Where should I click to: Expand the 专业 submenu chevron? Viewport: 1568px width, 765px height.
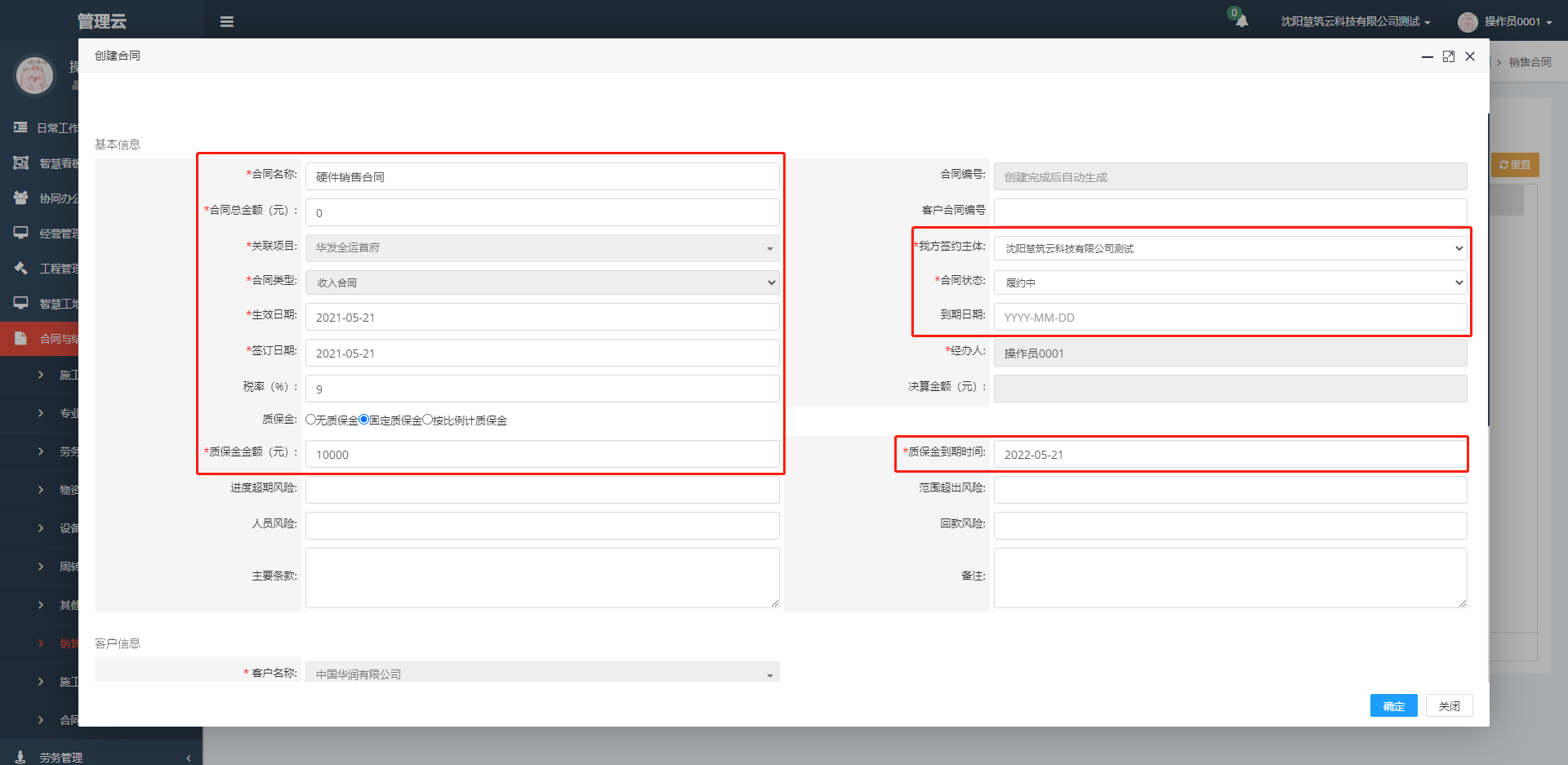41,413
